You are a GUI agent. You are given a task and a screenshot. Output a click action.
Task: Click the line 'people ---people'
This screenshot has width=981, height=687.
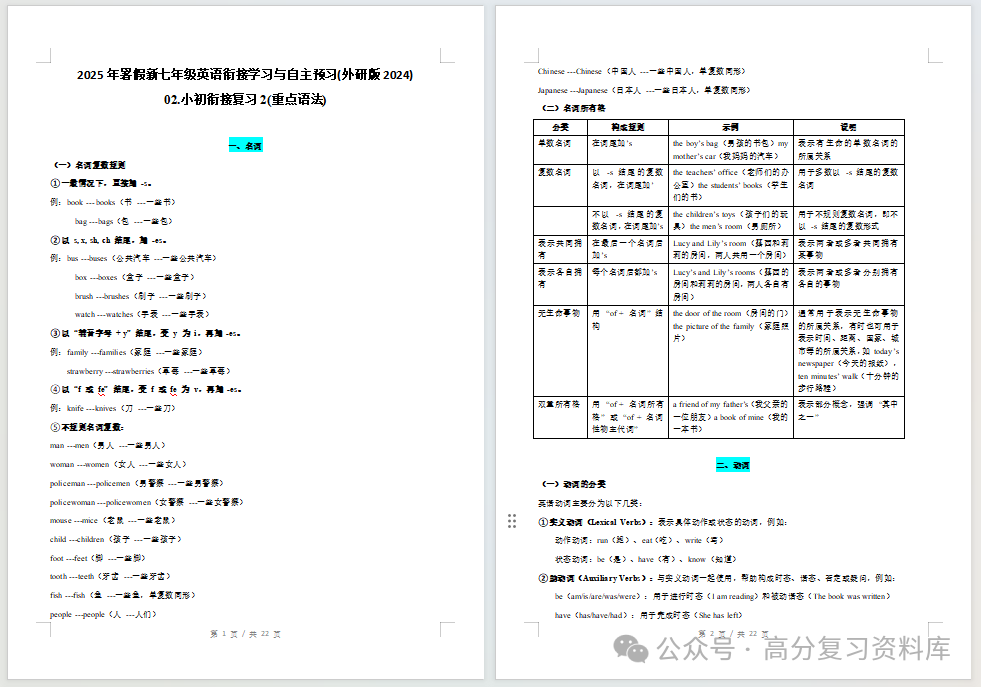[103, 614]
